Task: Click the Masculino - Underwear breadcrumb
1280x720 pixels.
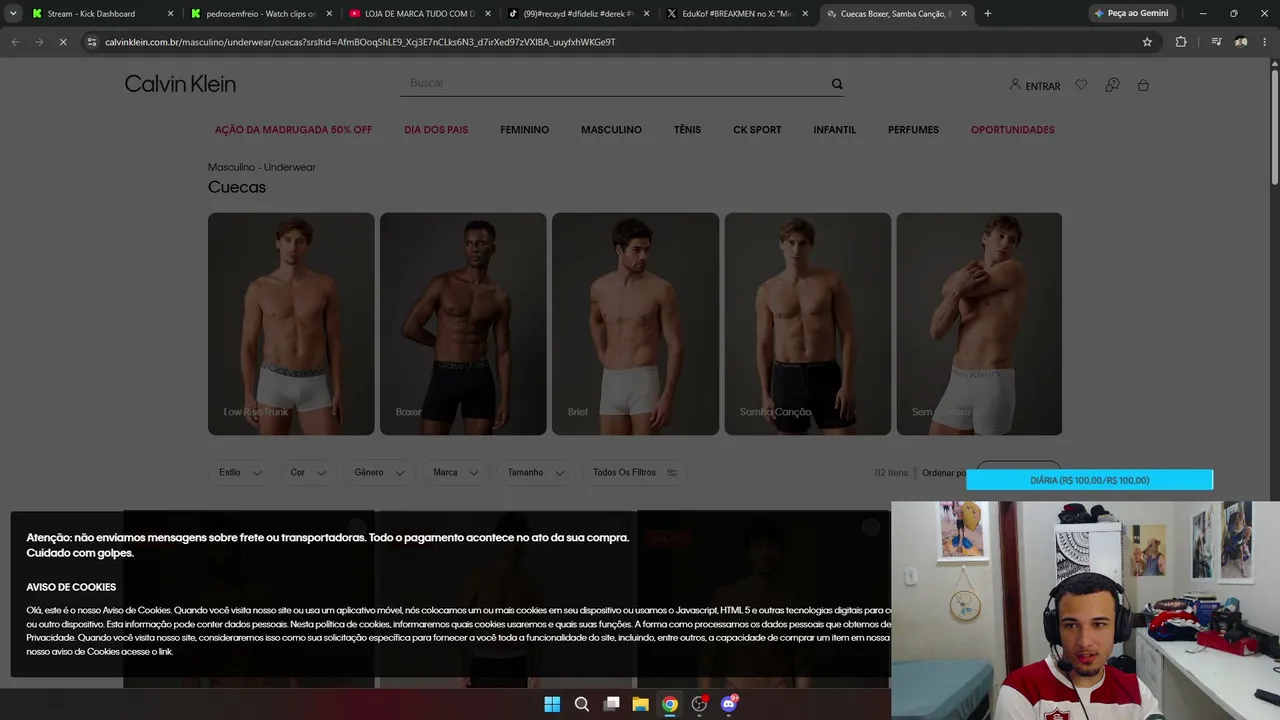Action: (262, 167)
